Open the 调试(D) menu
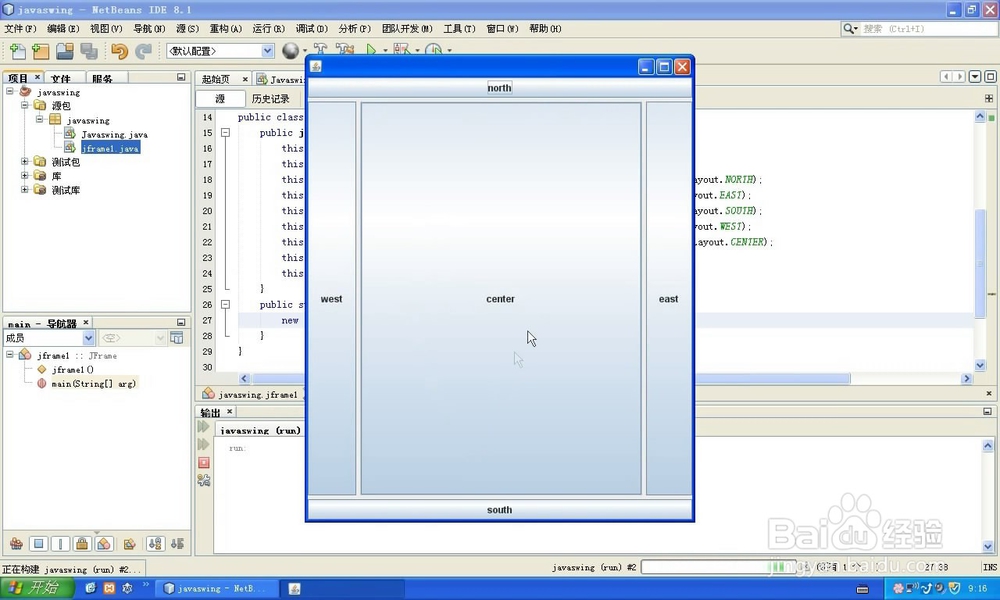Screen dimensions: 1000x600 point(312,29)
